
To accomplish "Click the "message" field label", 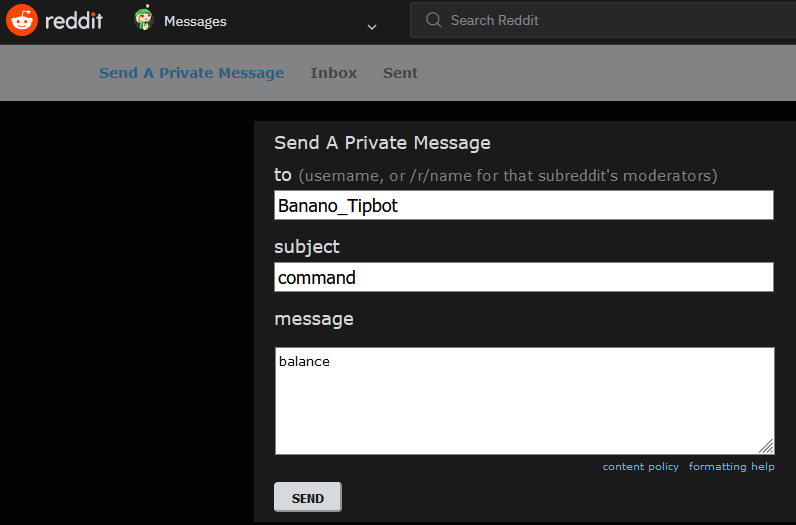I will [313, 319].
